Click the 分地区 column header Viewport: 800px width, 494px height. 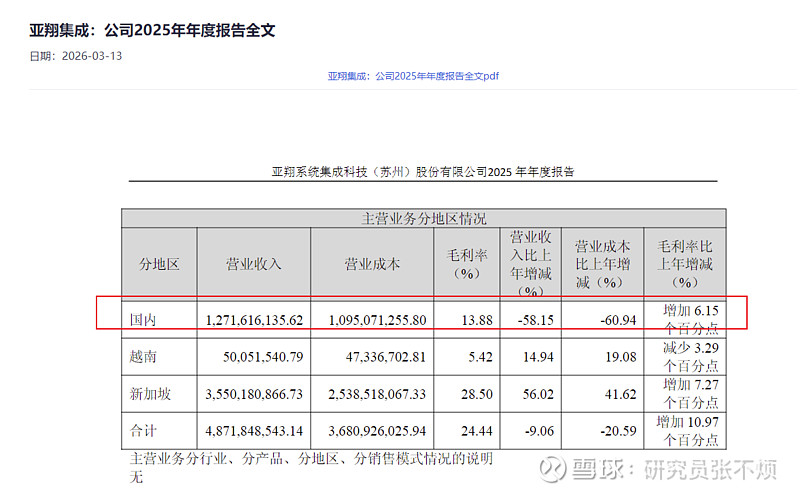159,264
